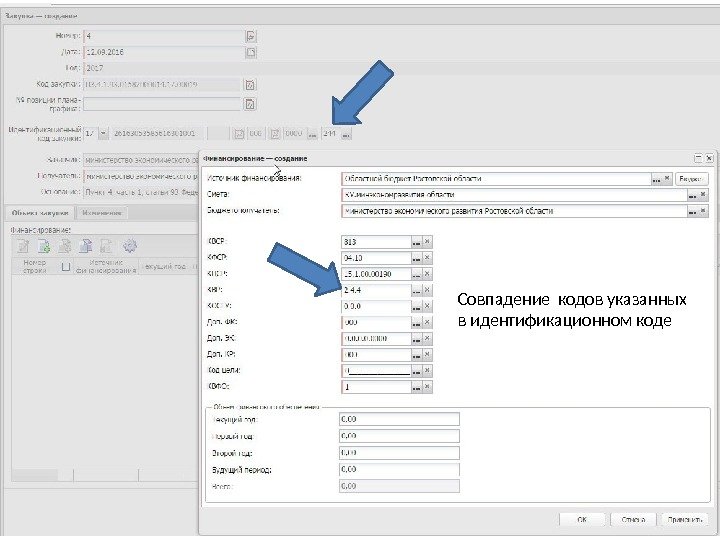Open lookup for Бюджетополучатель field

point(692,211)
